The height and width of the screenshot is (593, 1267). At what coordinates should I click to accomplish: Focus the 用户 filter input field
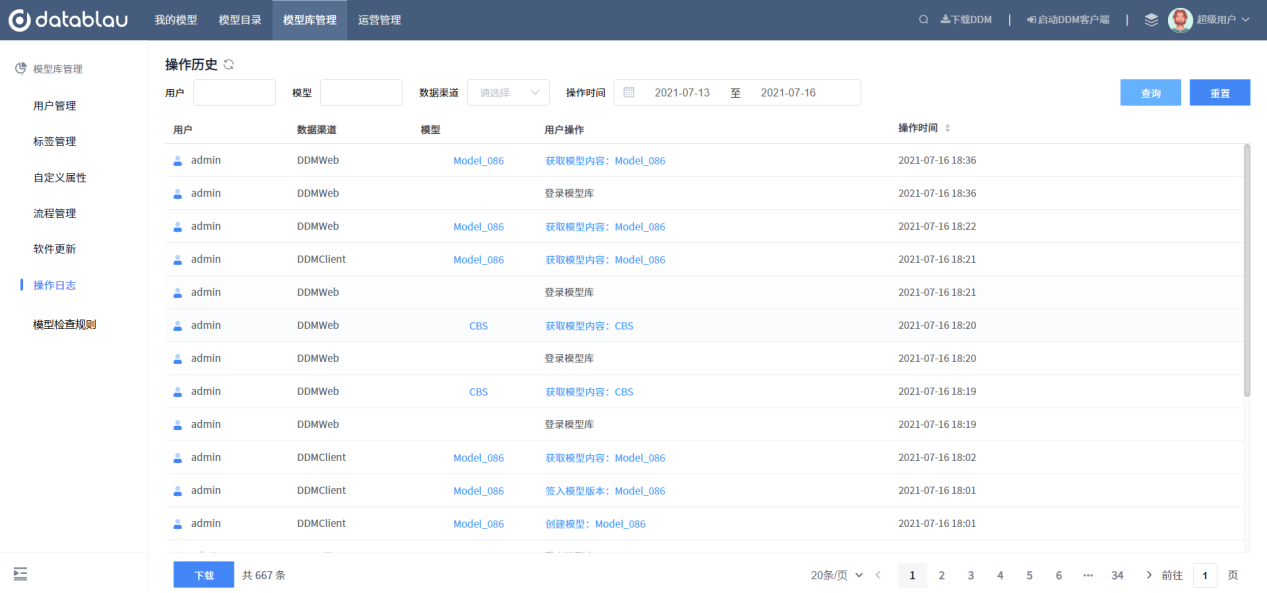[234, 93]
